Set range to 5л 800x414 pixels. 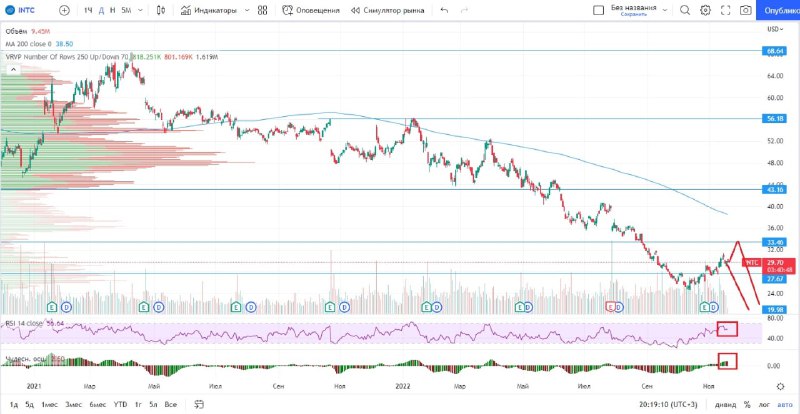click(154, 404)
